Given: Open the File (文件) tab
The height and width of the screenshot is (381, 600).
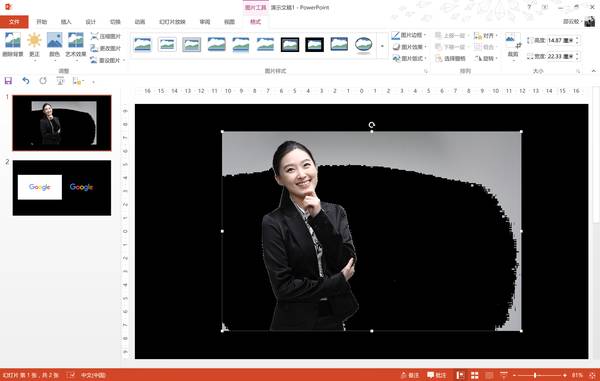Looking at the screenshot, I should tap(14, 22).
